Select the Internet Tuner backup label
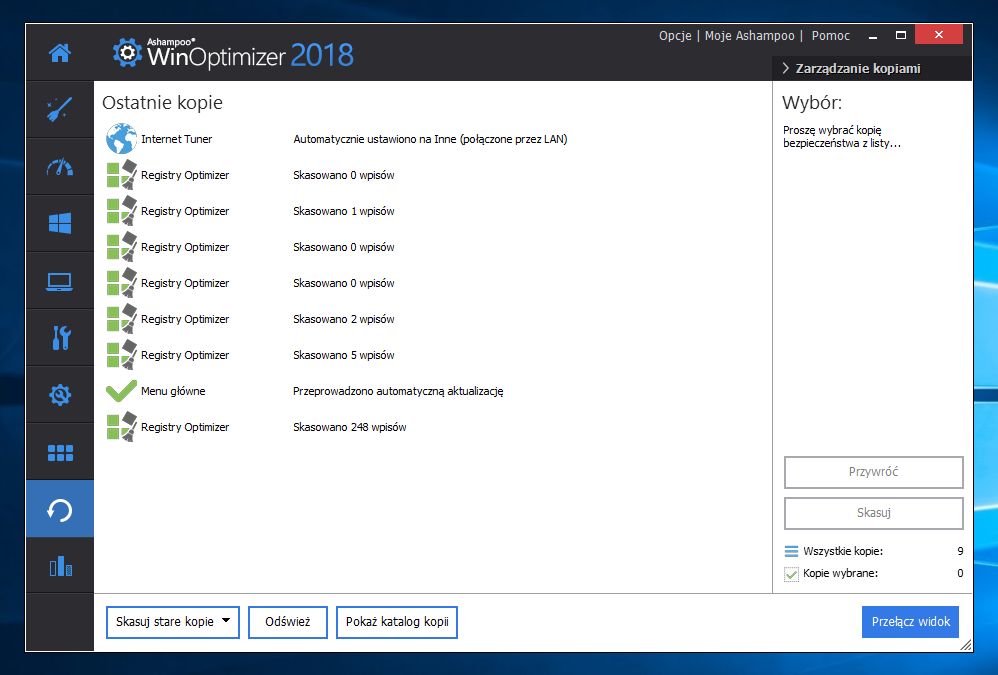998x675 pixels. [176, 139]
